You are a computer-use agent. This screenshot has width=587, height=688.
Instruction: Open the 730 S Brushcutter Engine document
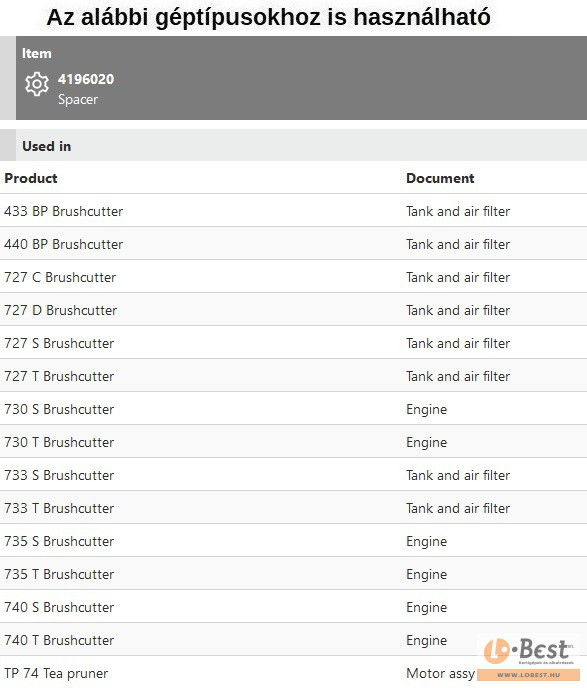pos(426,410)
